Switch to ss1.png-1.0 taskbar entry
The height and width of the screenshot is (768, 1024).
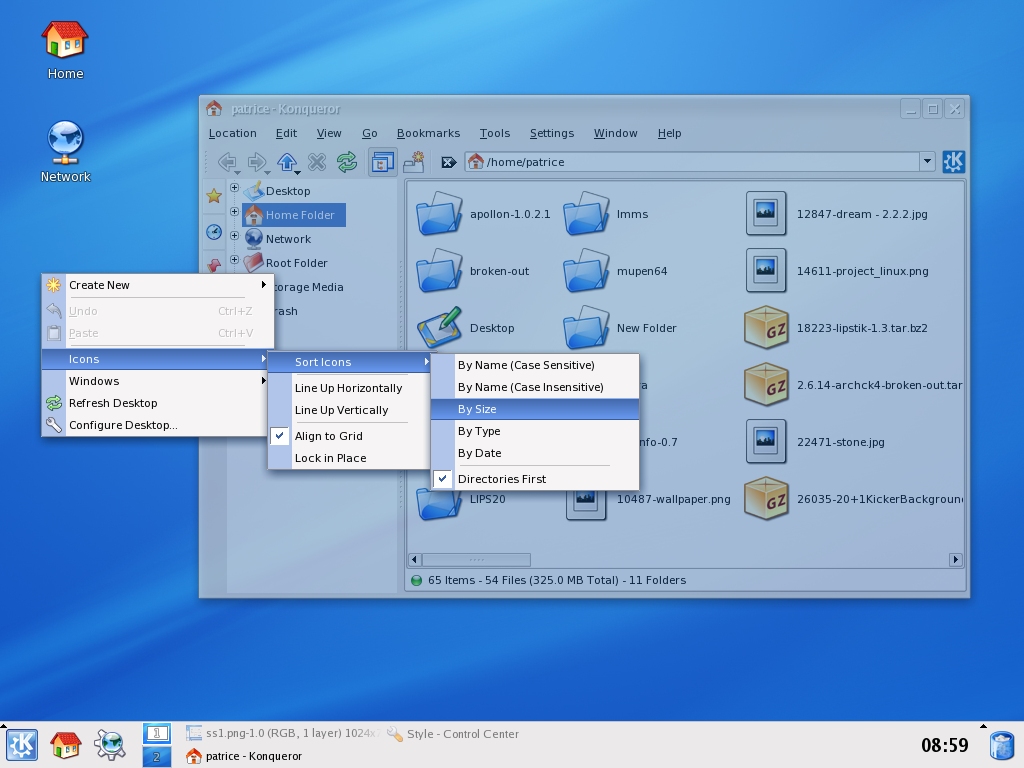(282, 733)
